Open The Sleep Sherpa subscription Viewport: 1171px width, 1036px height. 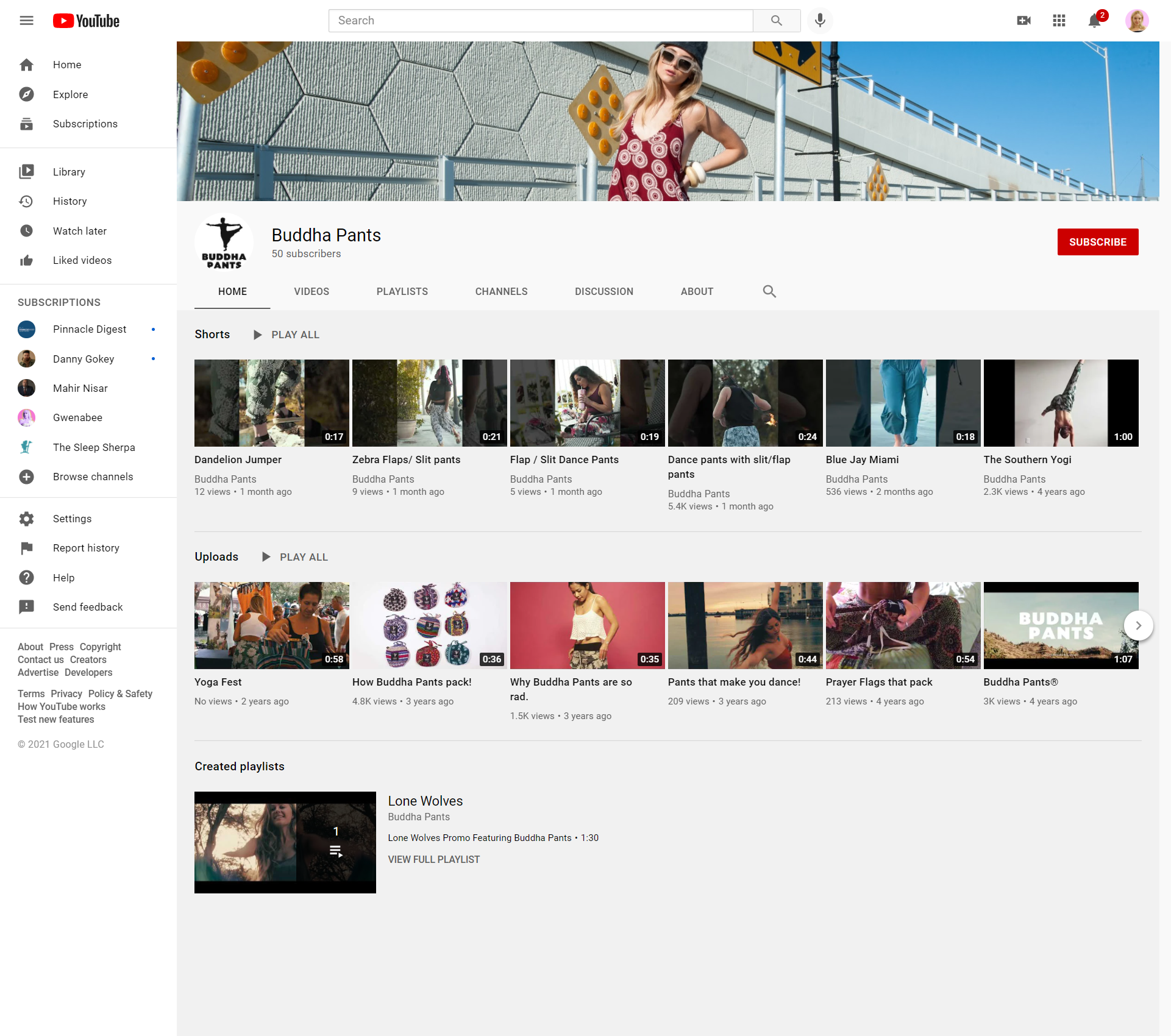pos(88,447)
